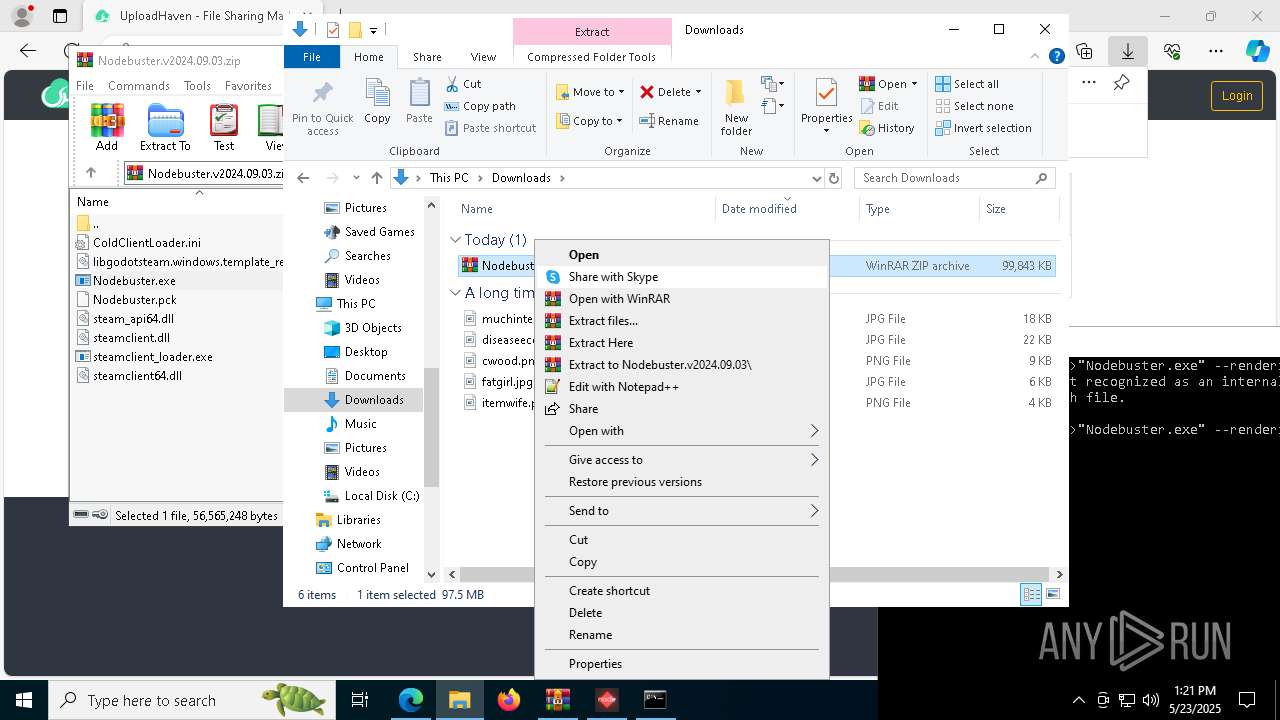Image resolution: width=1280 pixels, height=720 pixels.
Task: Click Copy path in ribbon
Action: coord(480,106)
